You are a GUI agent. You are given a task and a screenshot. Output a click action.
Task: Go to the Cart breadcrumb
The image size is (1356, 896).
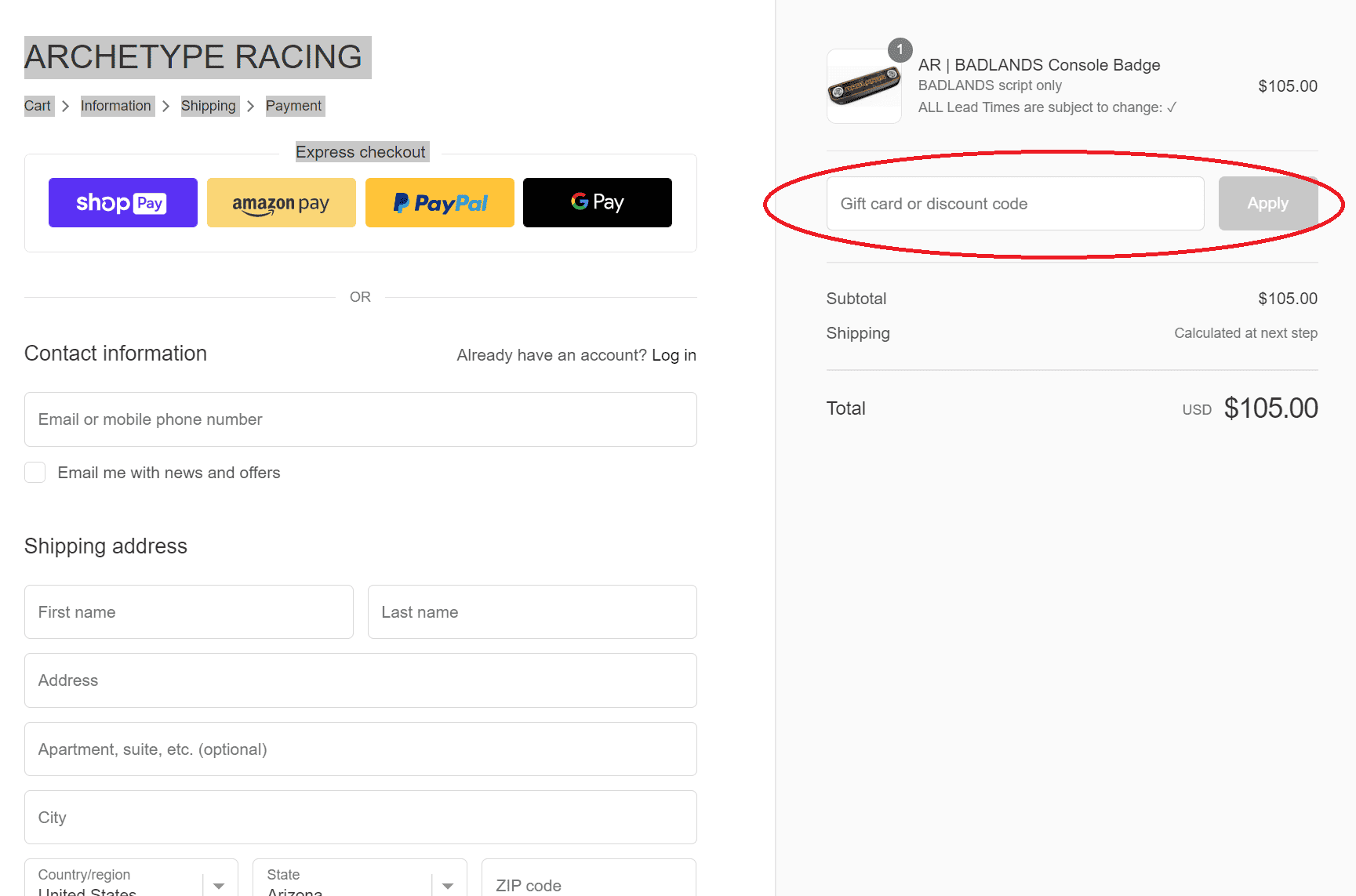pos(38,106)
